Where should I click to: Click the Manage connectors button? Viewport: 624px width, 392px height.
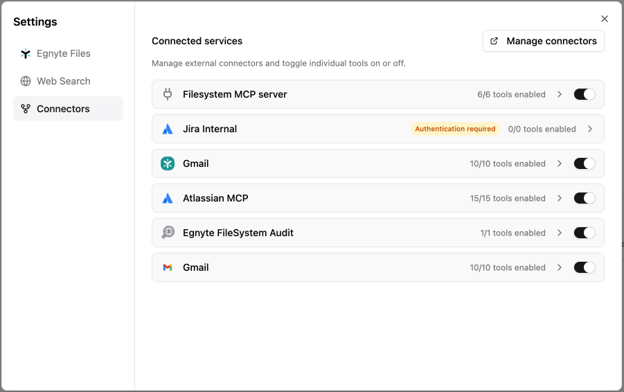[x=543, y=41]
